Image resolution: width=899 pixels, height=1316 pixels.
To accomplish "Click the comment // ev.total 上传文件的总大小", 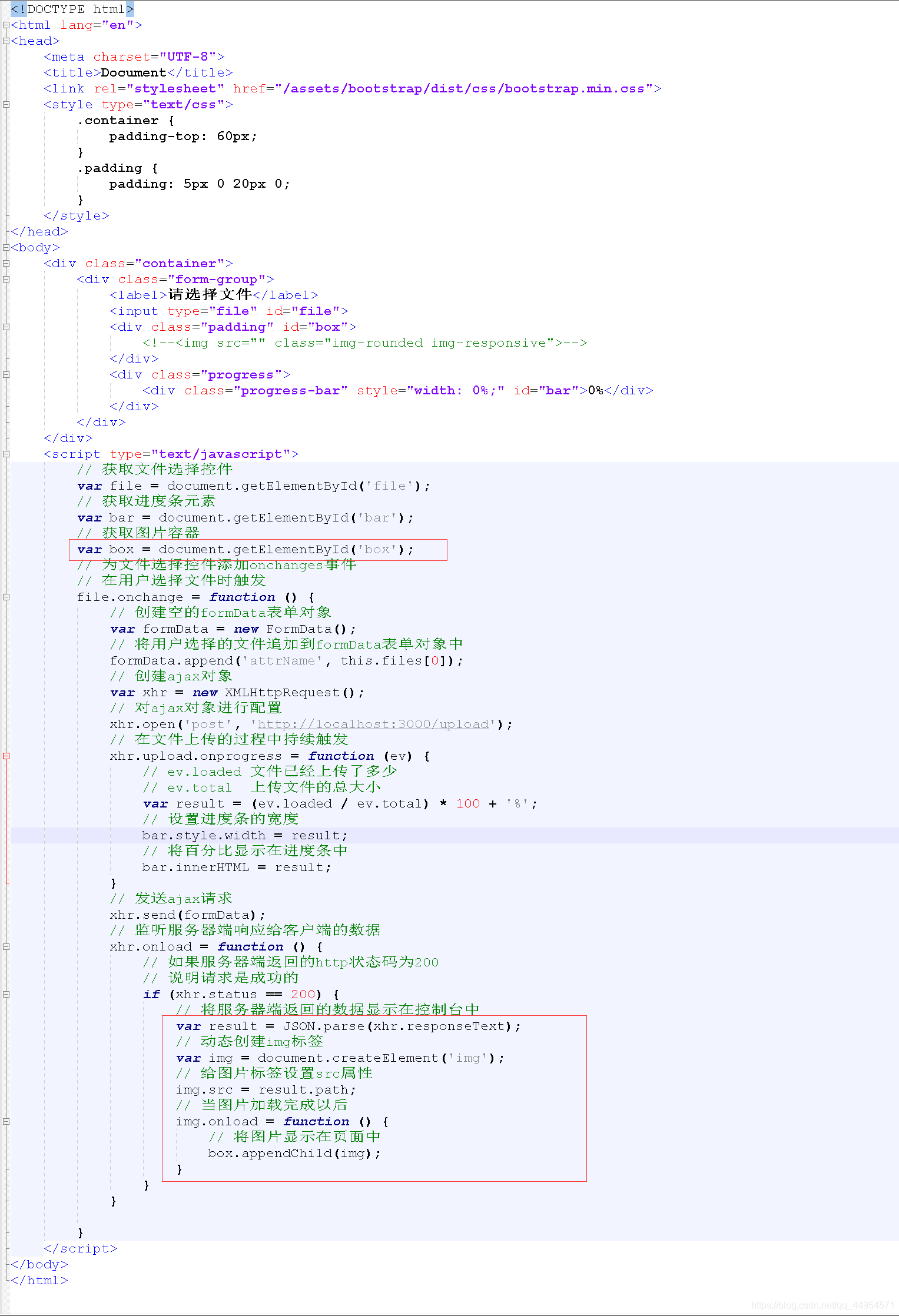I will 262,787.
